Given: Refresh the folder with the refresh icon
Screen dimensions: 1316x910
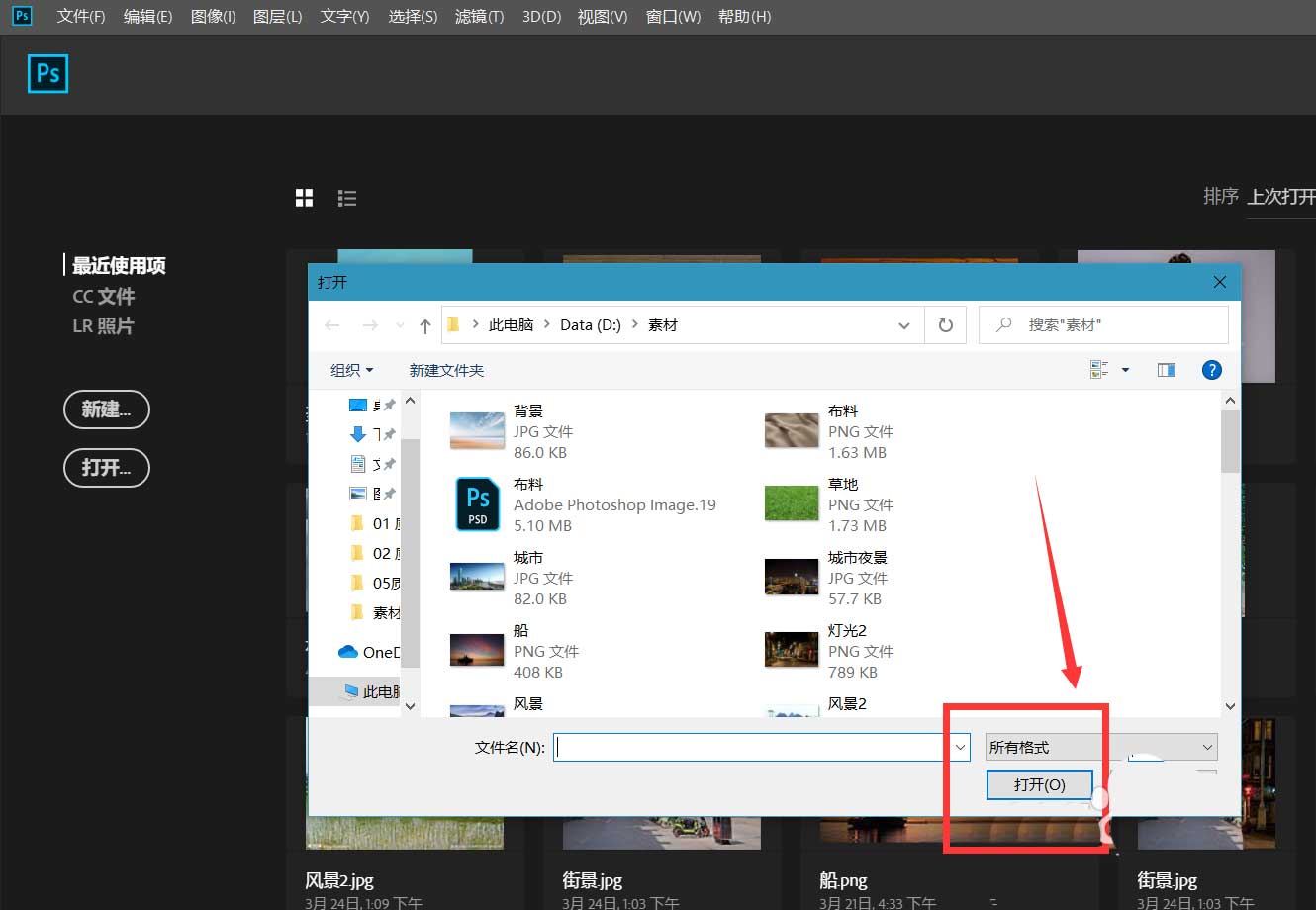Looking at the screenshot, I should tap(945, 324).
